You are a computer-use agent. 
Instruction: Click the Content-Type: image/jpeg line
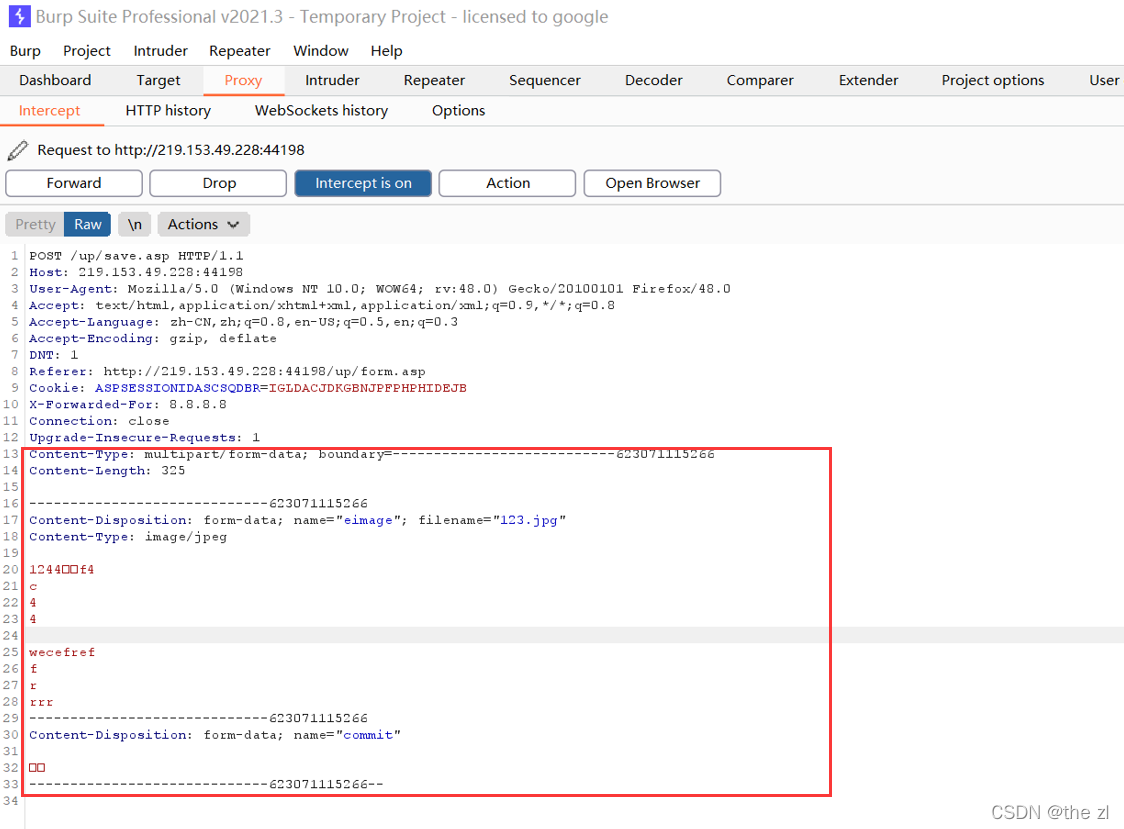tap(128, 536)
